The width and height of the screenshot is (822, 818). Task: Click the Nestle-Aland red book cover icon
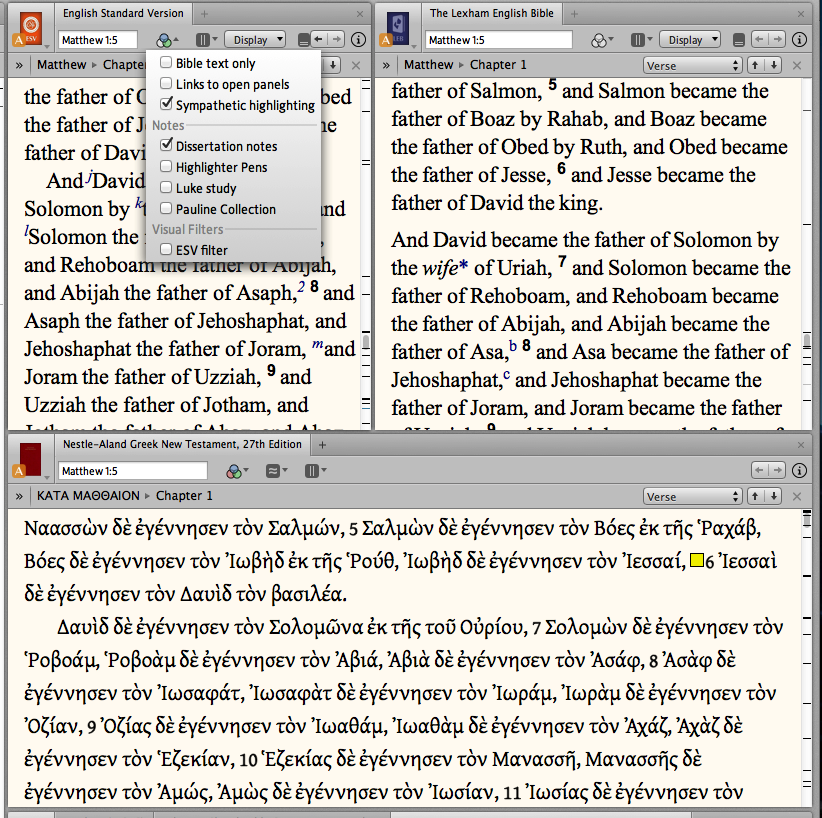[30, 460]
